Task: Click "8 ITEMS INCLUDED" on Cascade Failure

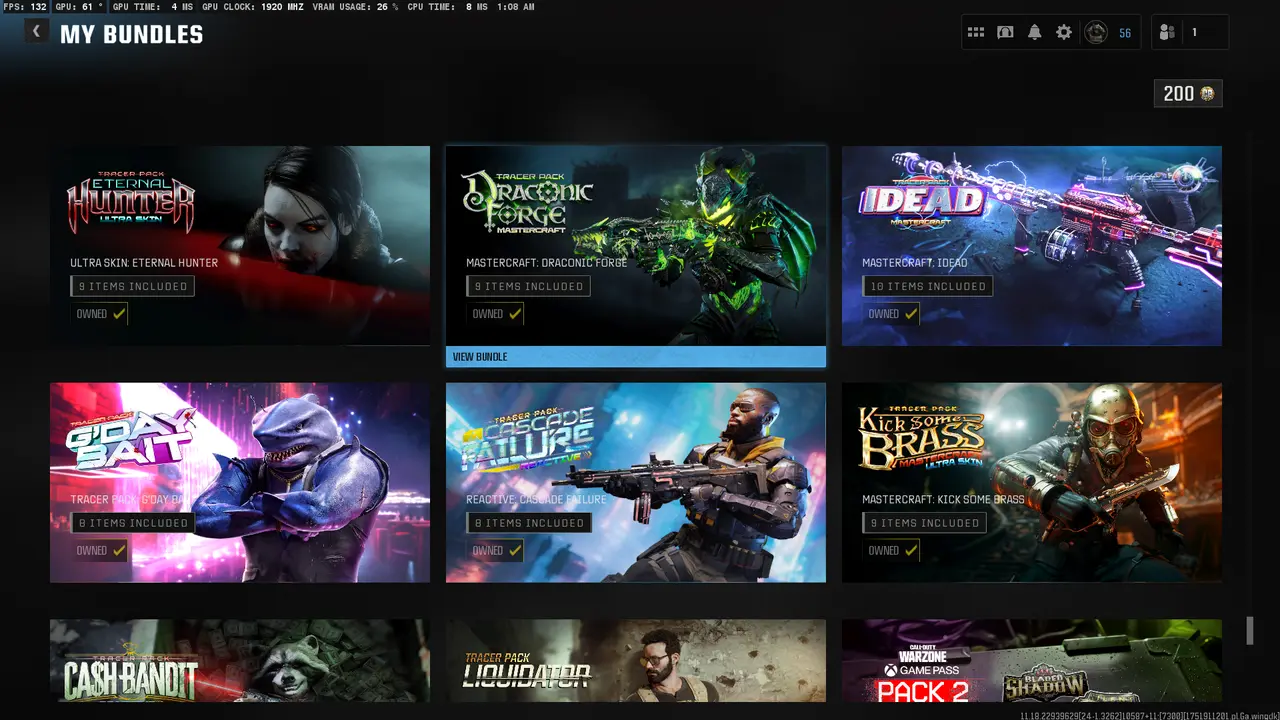Action: [528, 522]
